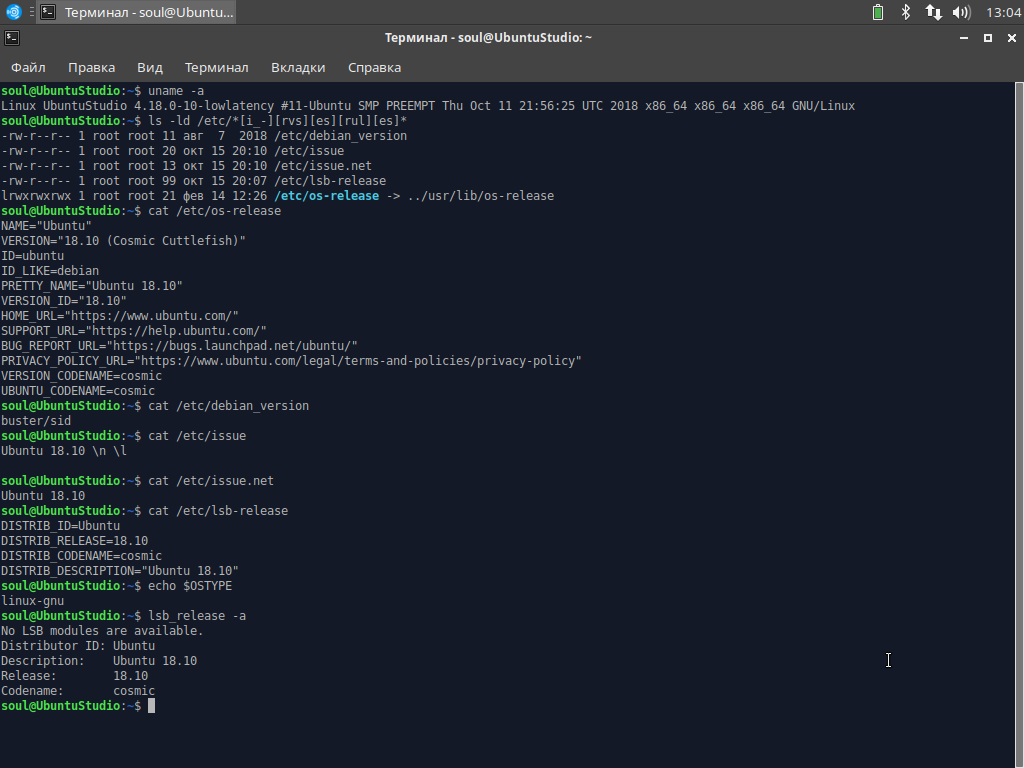Click the 'linux-gnu' output line

click(x=33, y=601)
